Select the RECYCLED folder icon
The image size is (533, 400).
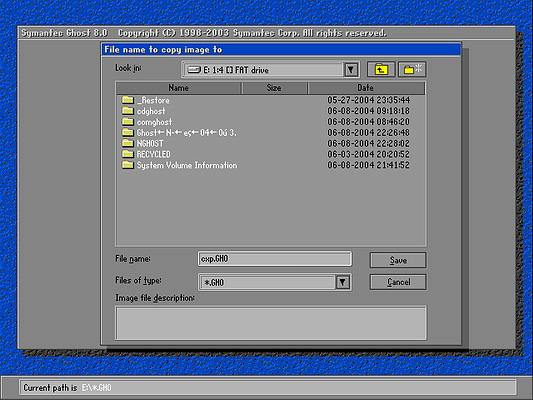[x=127, y=154]
